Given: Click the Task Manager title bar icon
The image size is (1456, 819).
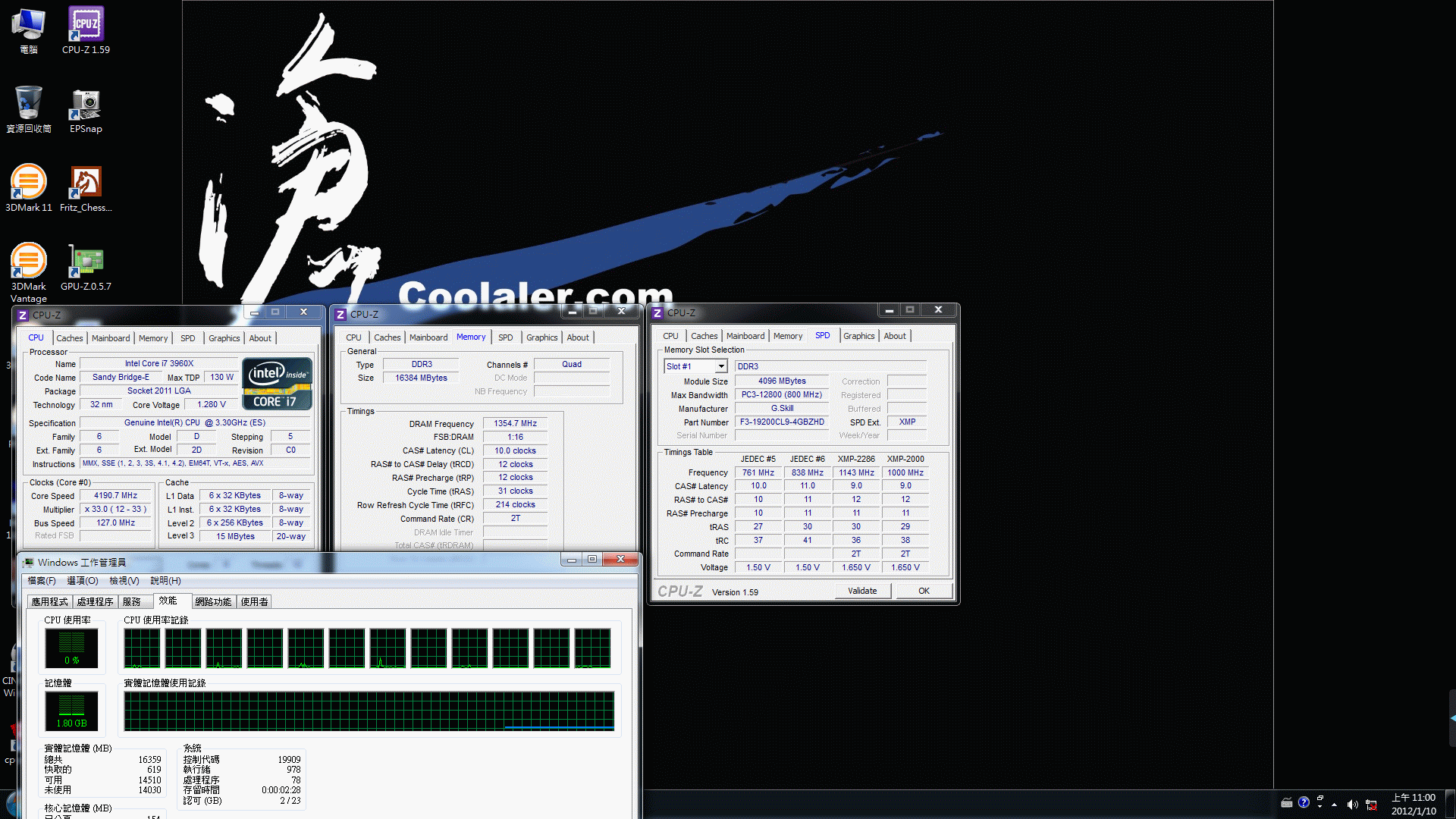Looking at the screenshot, I should pos(28,562).
